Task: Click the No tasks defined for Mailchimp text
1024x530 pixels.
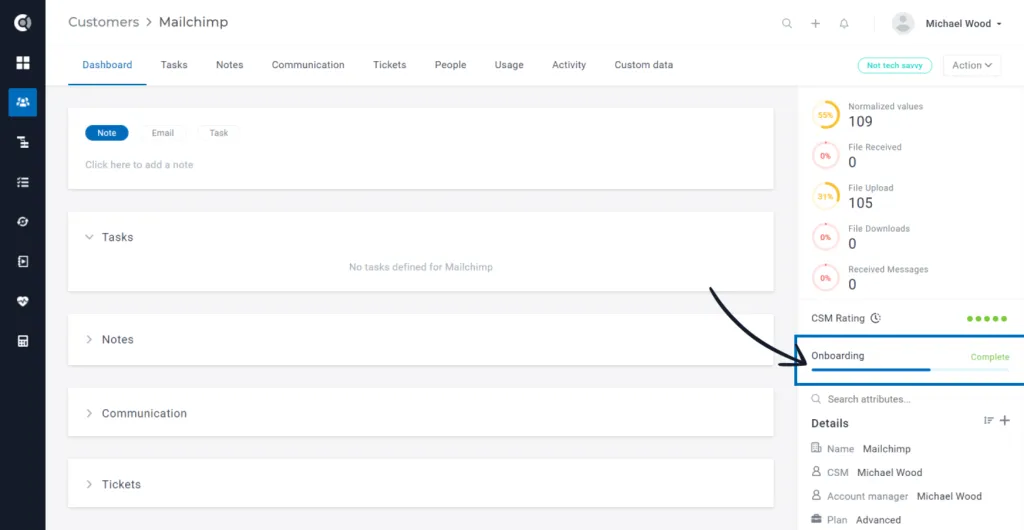Action: [x=421, y=267]
